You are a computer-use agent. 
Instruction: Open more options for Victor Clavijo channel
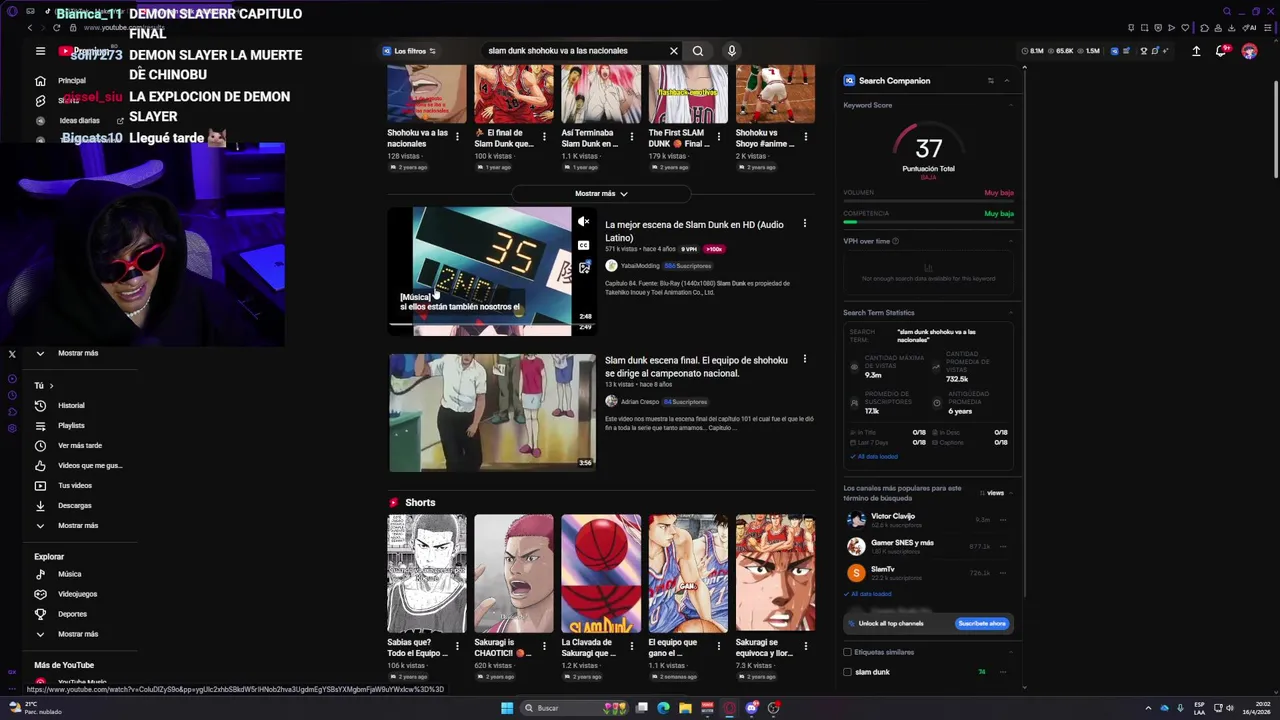tap(1003, 520)
